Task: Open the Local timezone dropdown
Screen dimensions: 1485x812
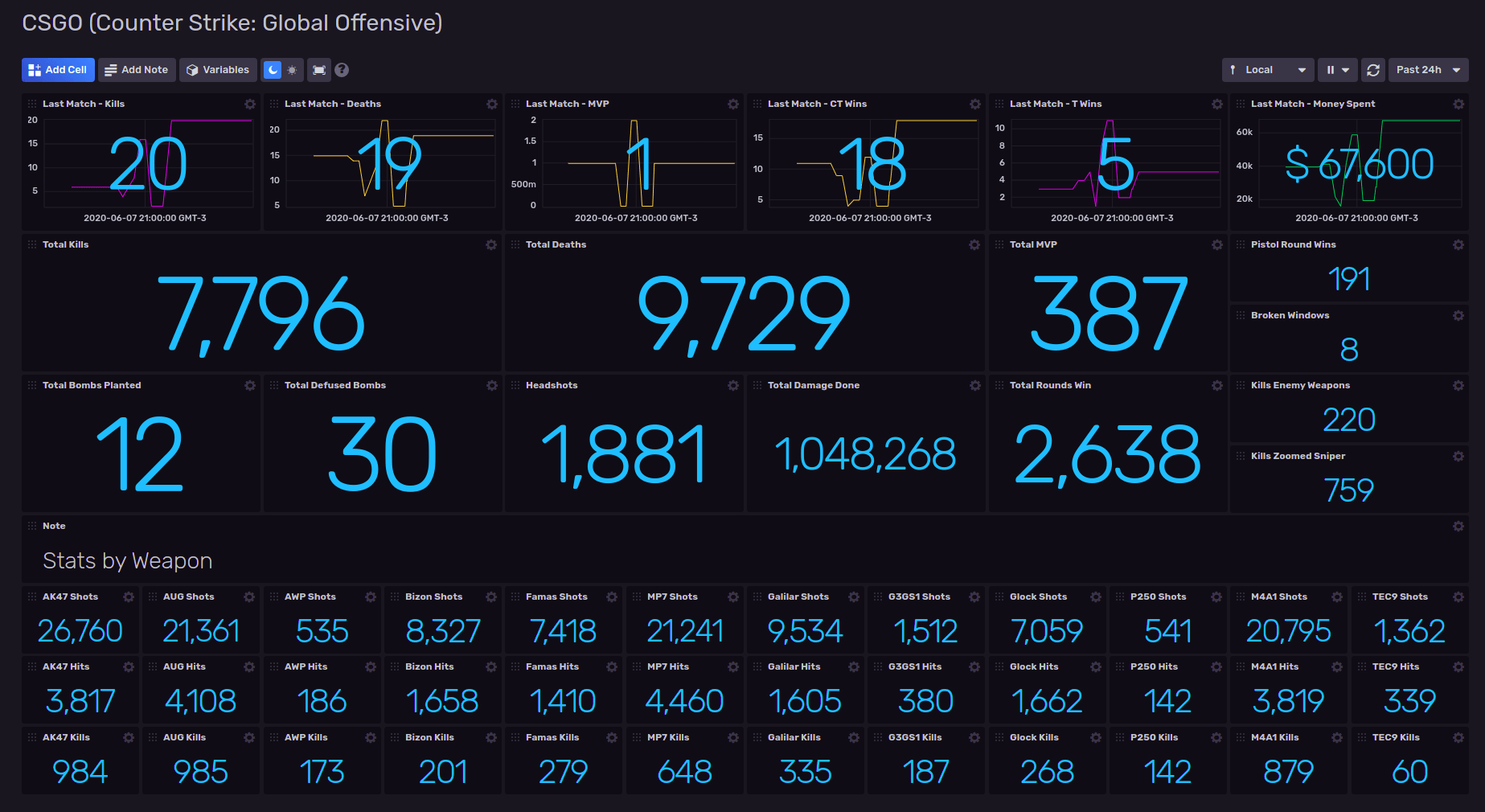Action: coord(1268,70)
